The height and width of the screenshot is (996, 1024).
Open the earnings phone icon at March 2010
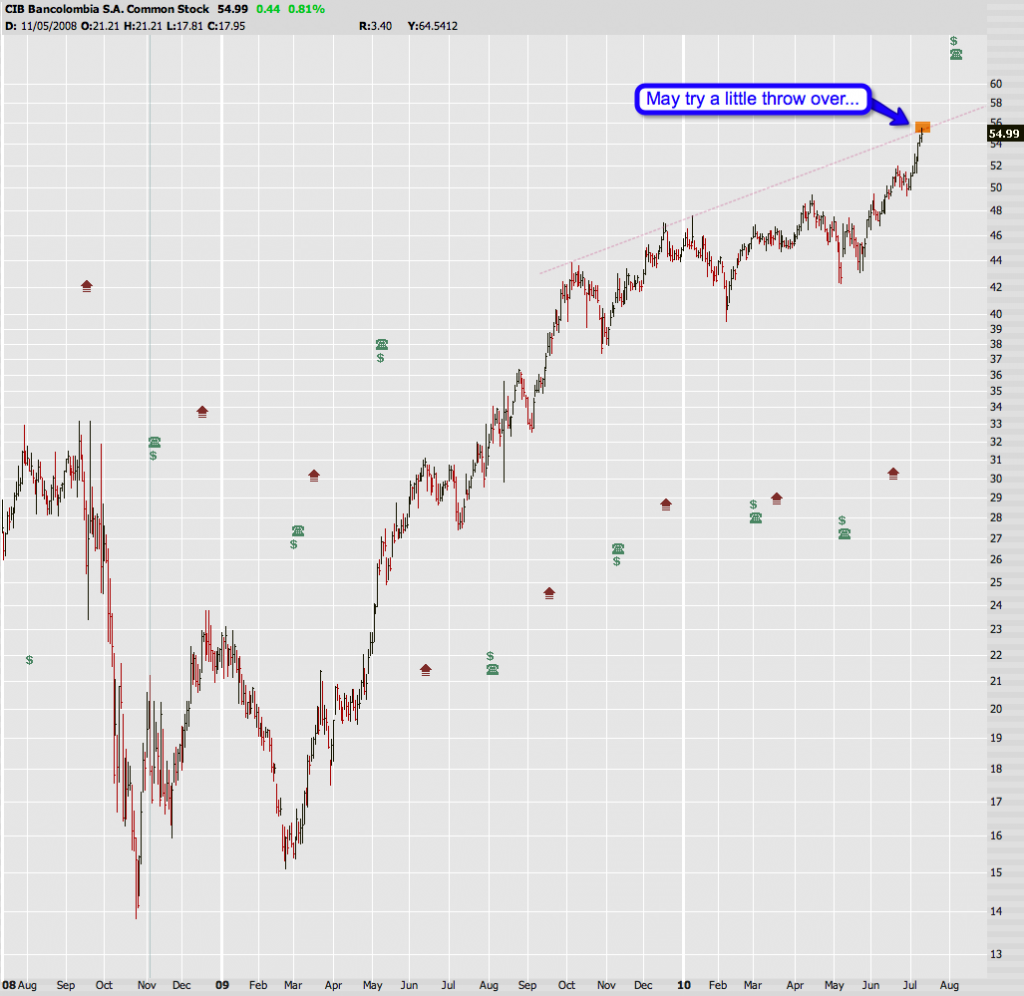tap(756, 519)
